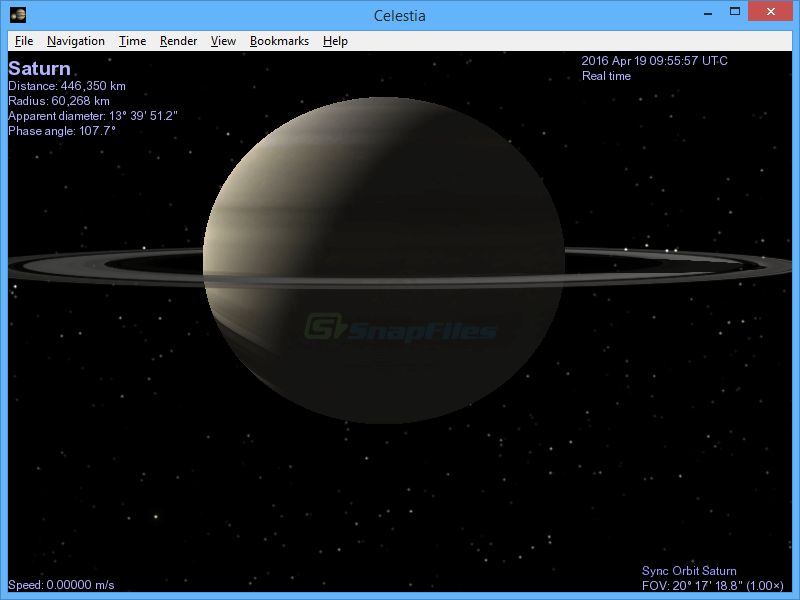Screen dimensions: 800x600
Task: Click the Celestia app icon in title bar
Action: pyautogui.click(x=18, y=15)
